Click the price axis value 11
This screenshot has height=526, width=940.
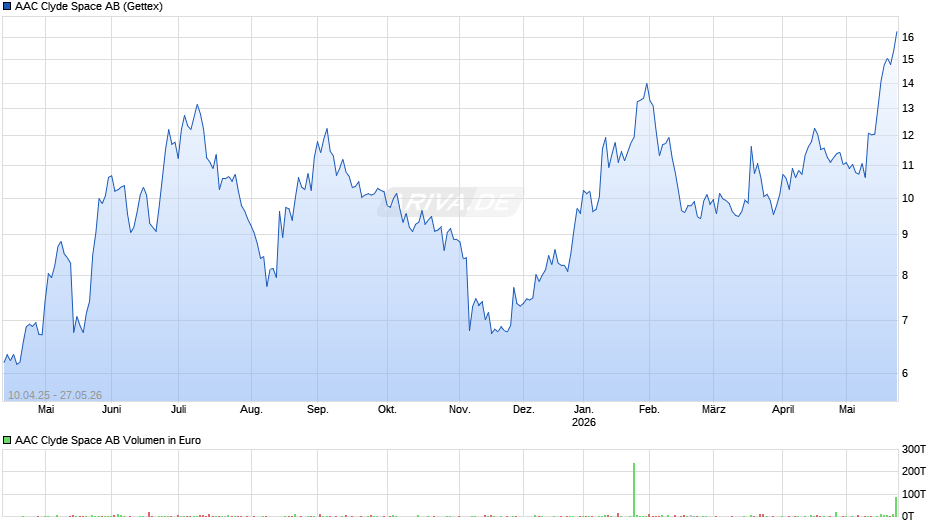coord(908,166)
